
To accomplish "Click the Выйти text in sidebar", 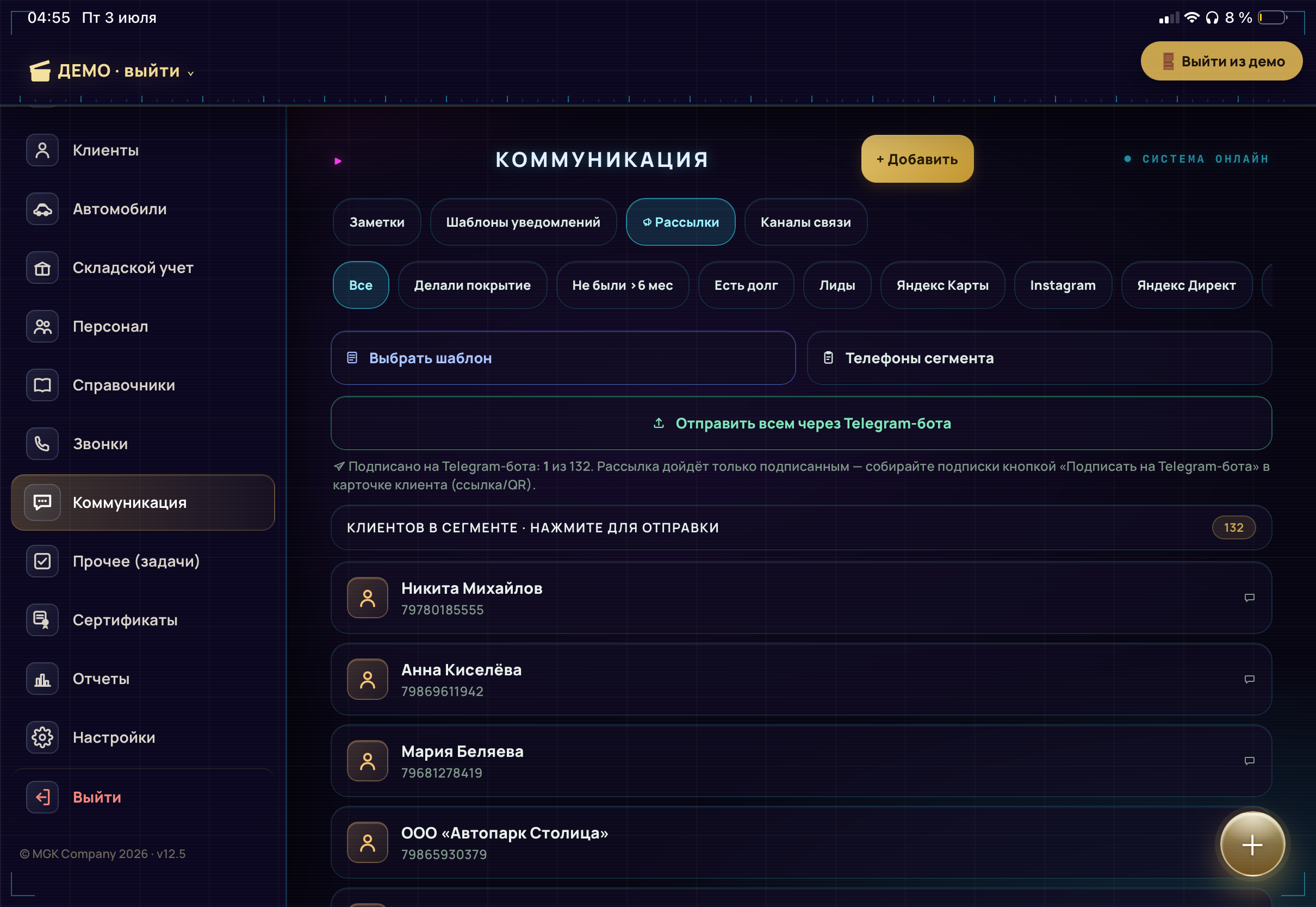I will (x=97, y=797).
